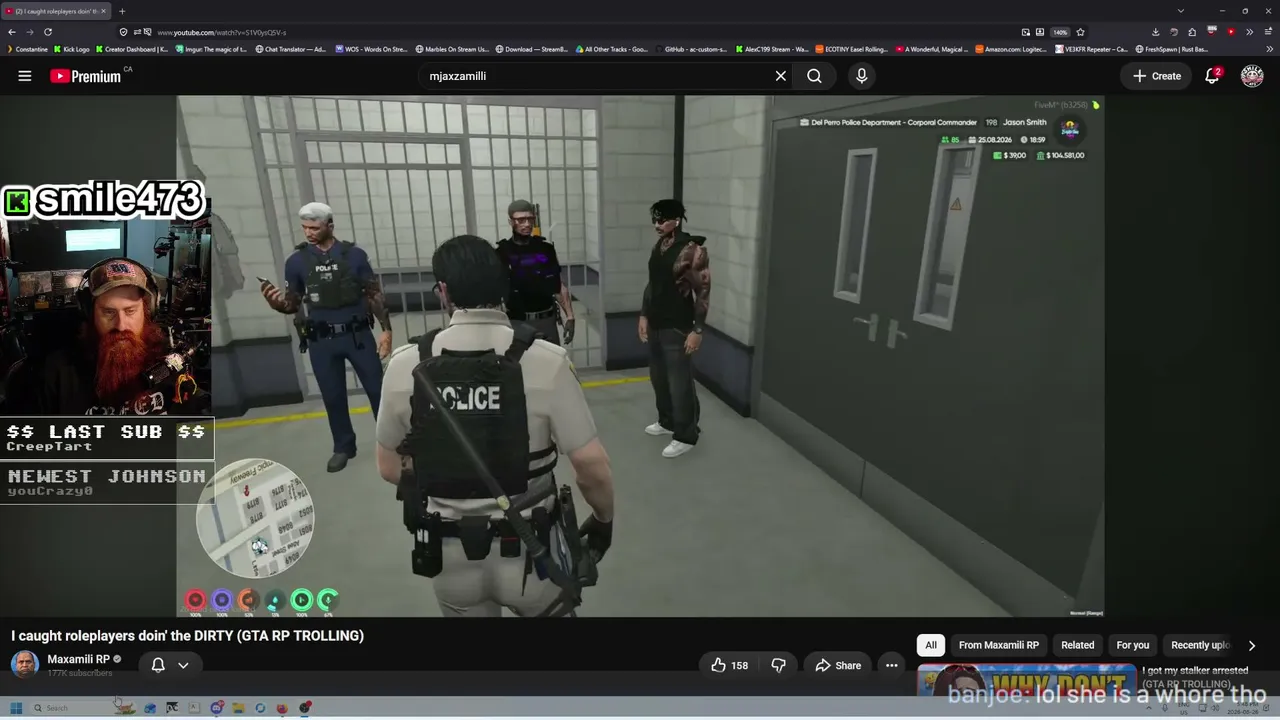1280x720 pixels.
Task: Open tracking protection shield icon
Action: (123, 32)
